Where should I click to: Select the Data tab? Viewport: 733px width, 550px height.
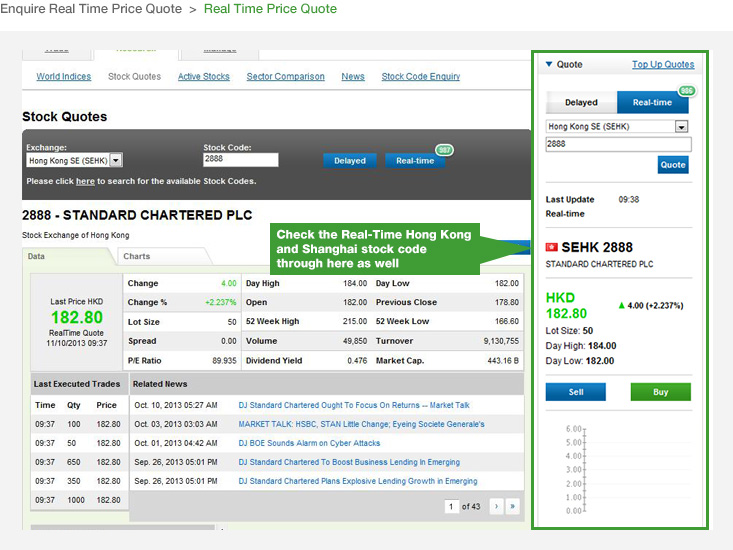coord(68,256)
